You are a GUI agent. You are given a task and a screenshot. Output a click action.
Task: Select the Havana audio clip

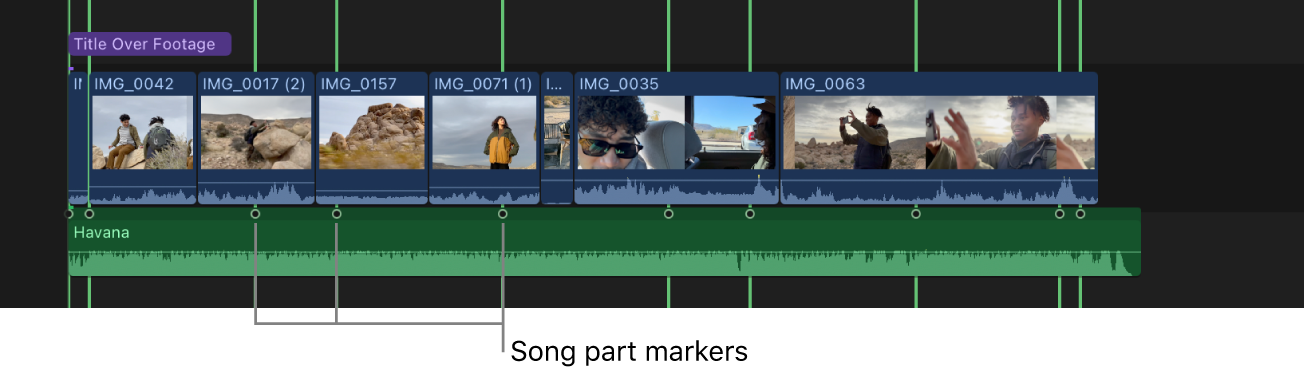point(604,242)
